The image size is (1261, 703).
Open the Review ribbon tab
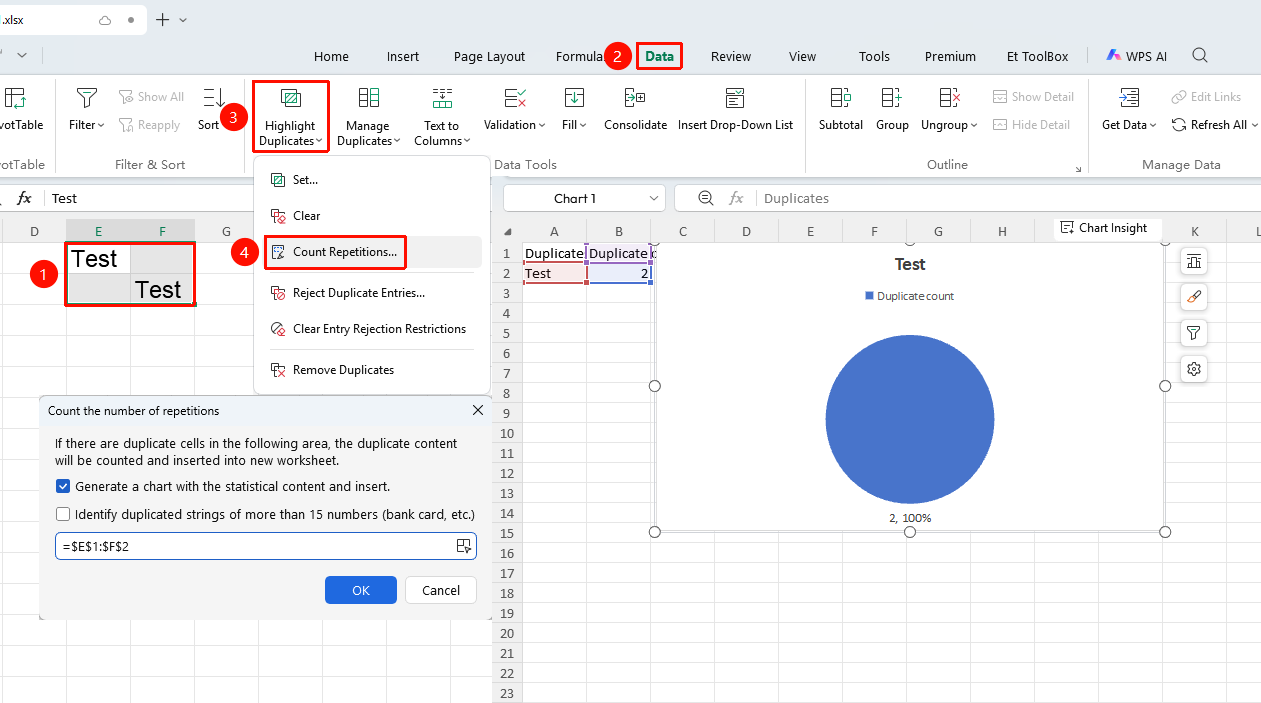pos(731,56)
